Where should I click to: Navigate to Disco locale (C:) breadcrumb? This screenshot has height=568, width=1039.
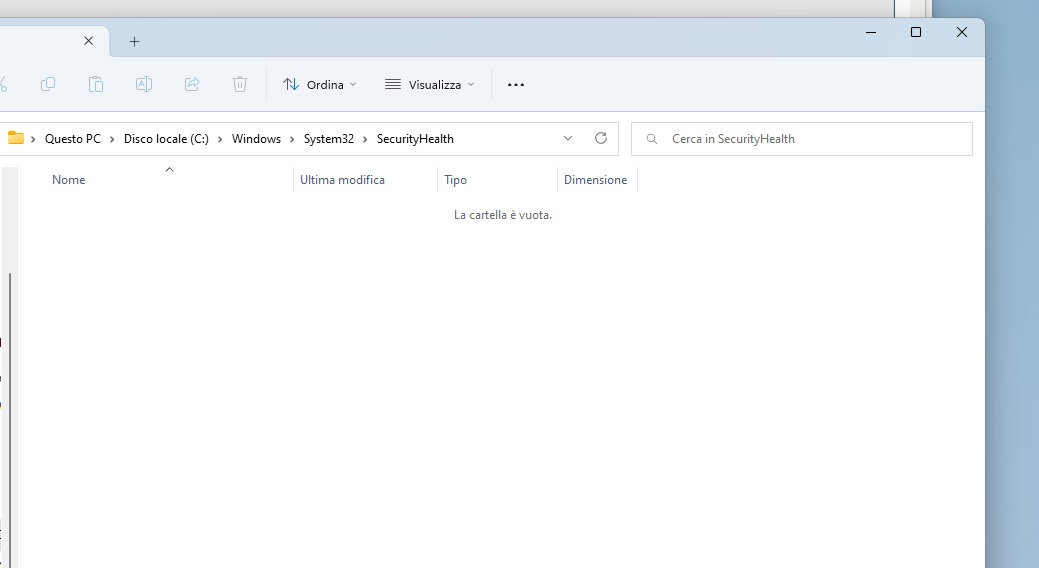(x=166, y=139)
